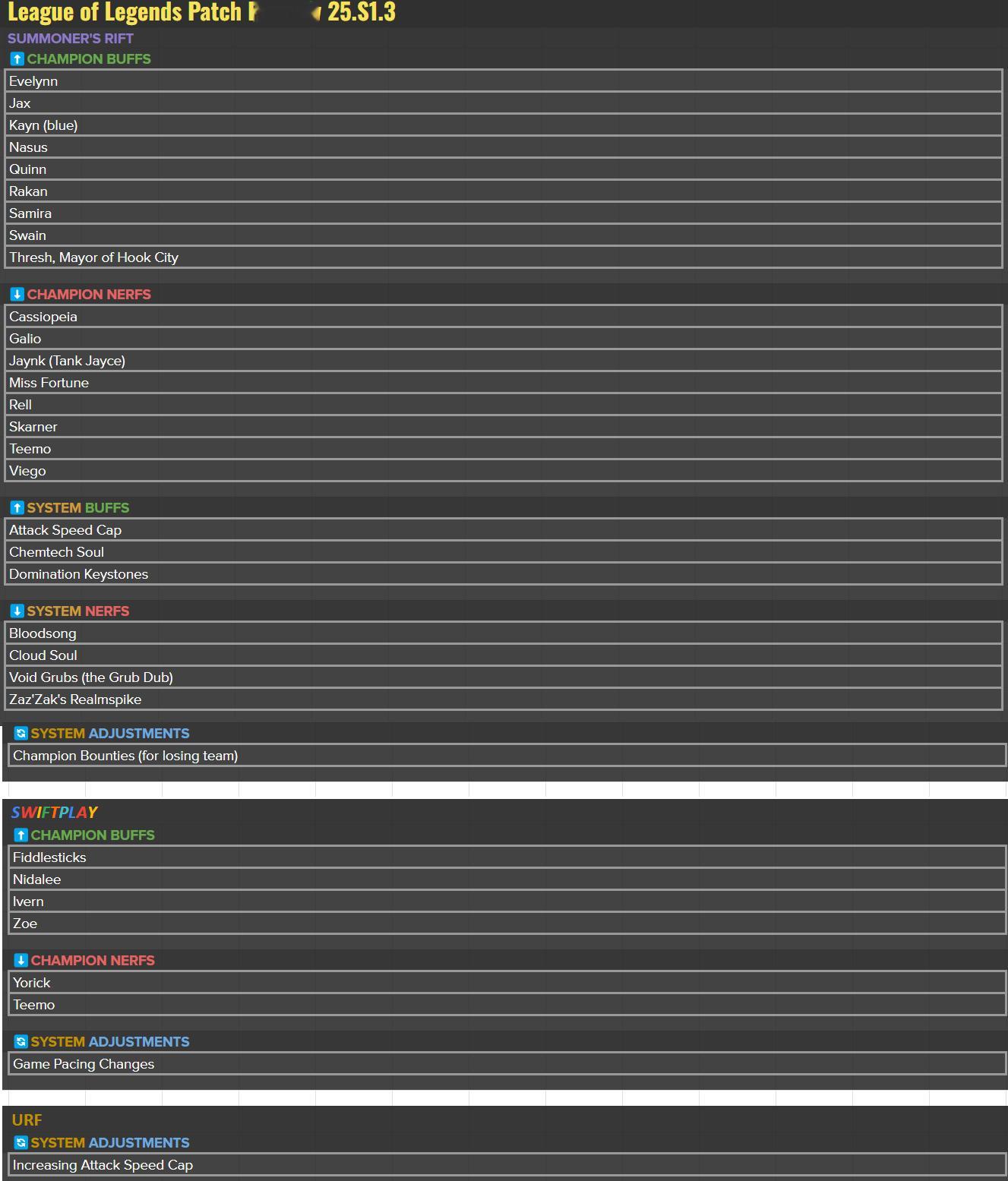Select Thresh, Mayor of Hook City
1008x1181 pixels.
[x=504, y=257]
